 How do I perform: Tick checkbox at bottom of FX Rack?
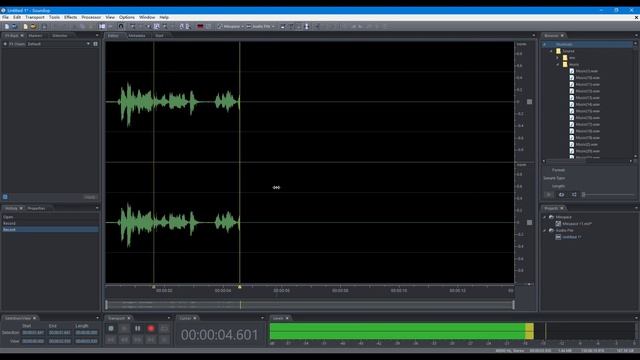[5, 197]
